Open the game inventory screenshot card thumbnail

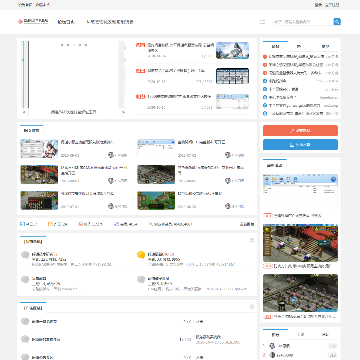39,200
